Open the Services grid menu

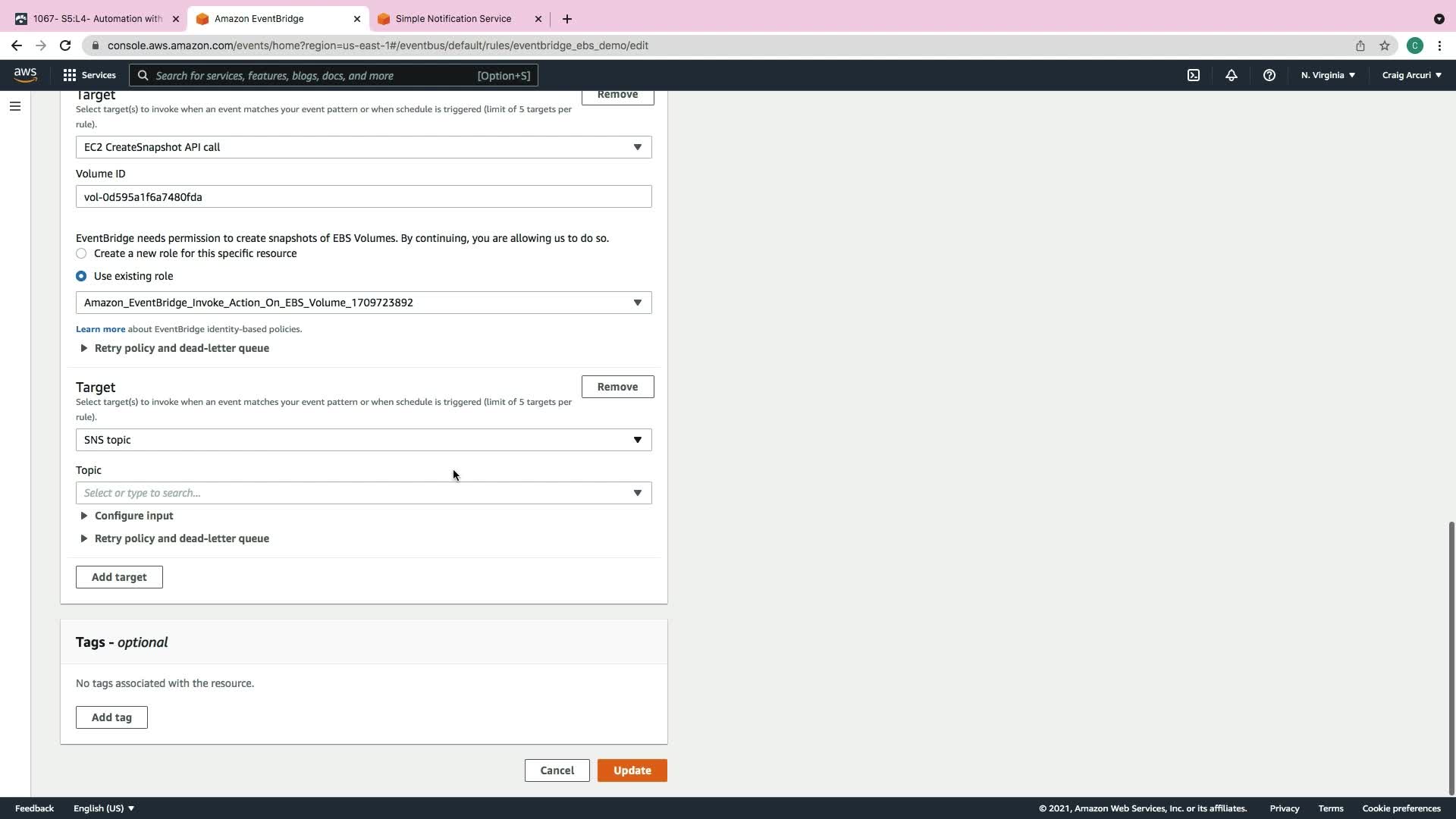coord(89,75)
